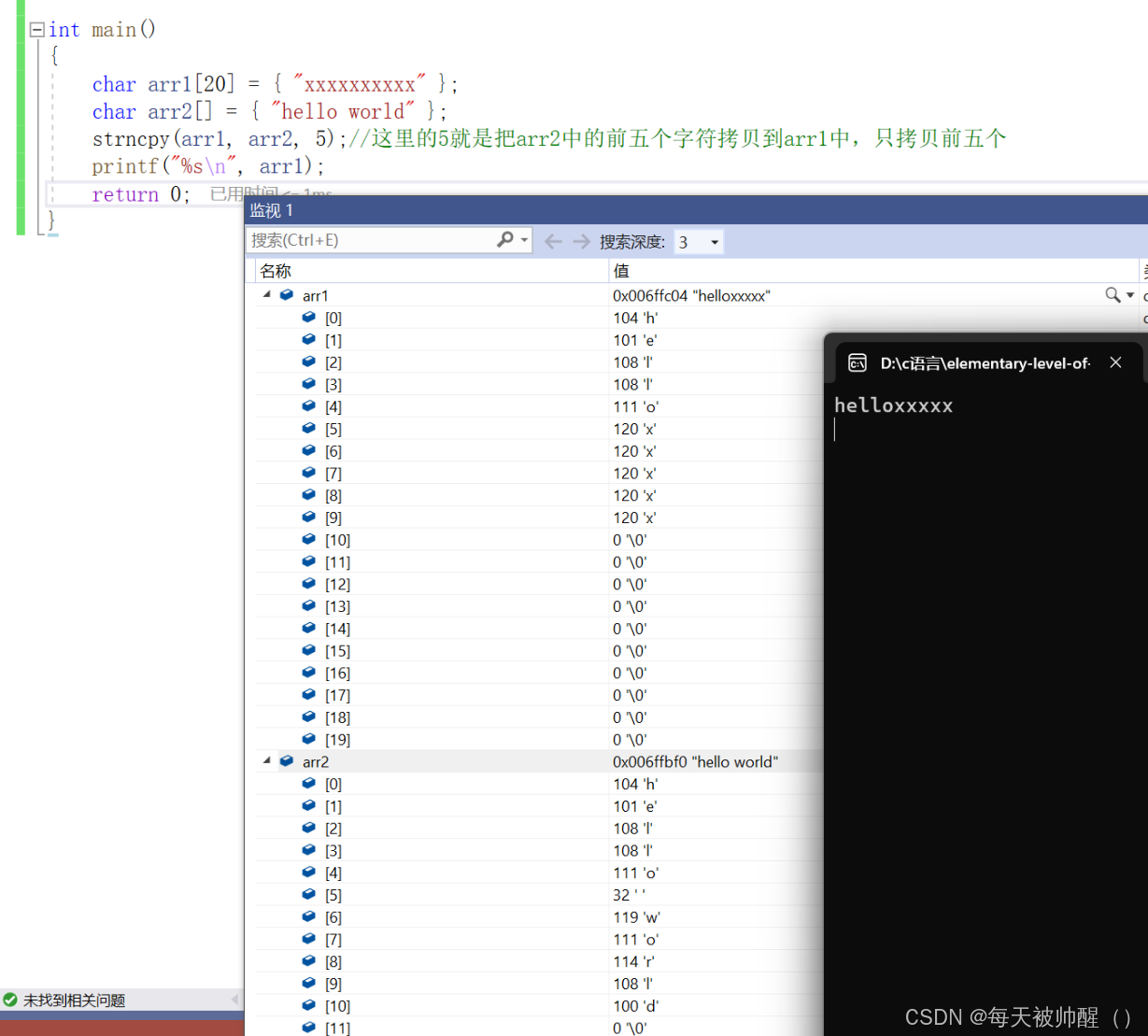Click the 名称 column header
The width and height of the screenshot is (1148, 1036).
pyautogui.click(x=276, y=271)
